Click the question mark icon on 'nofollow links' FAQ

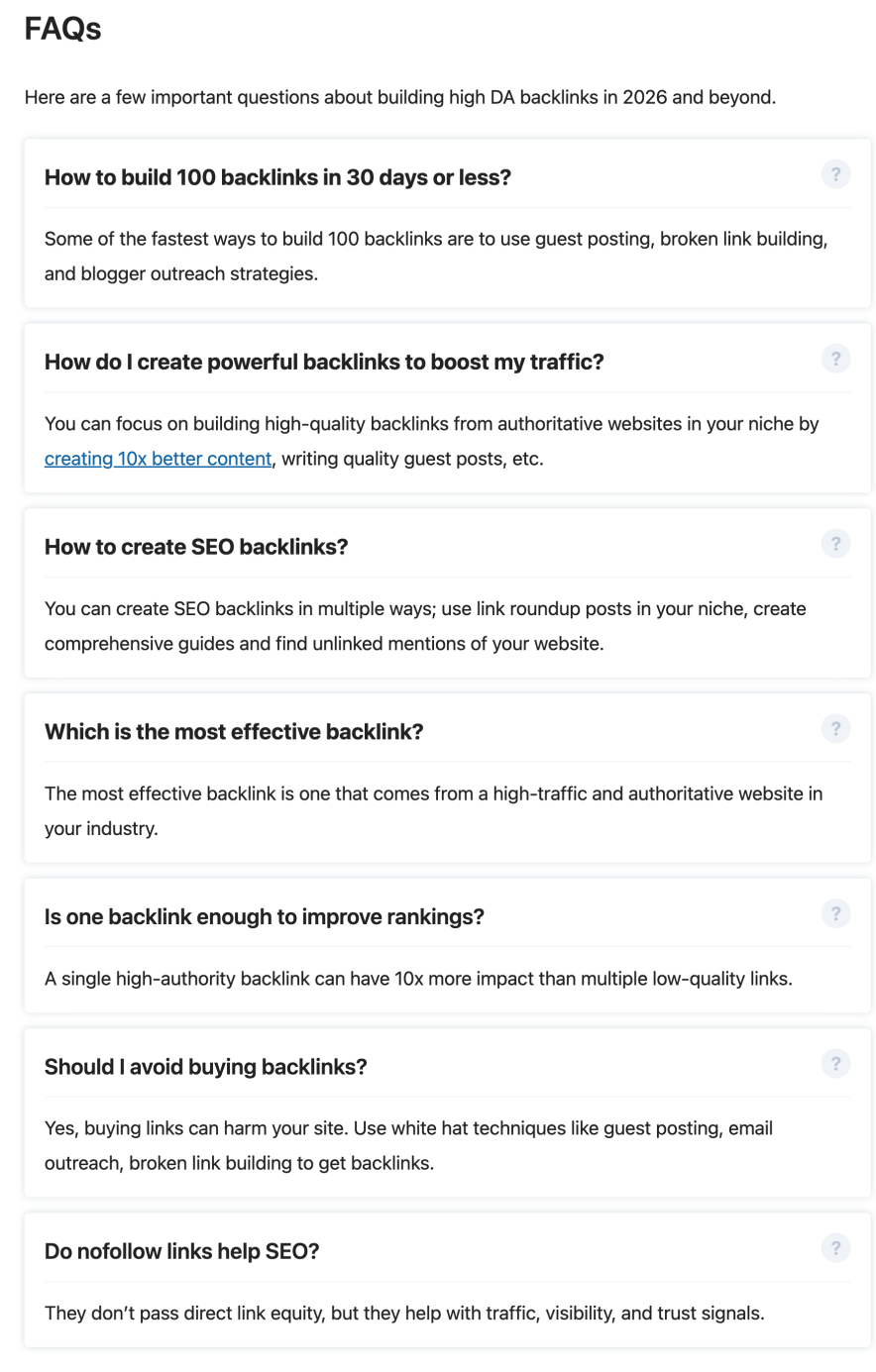(x=835, y=1248)
